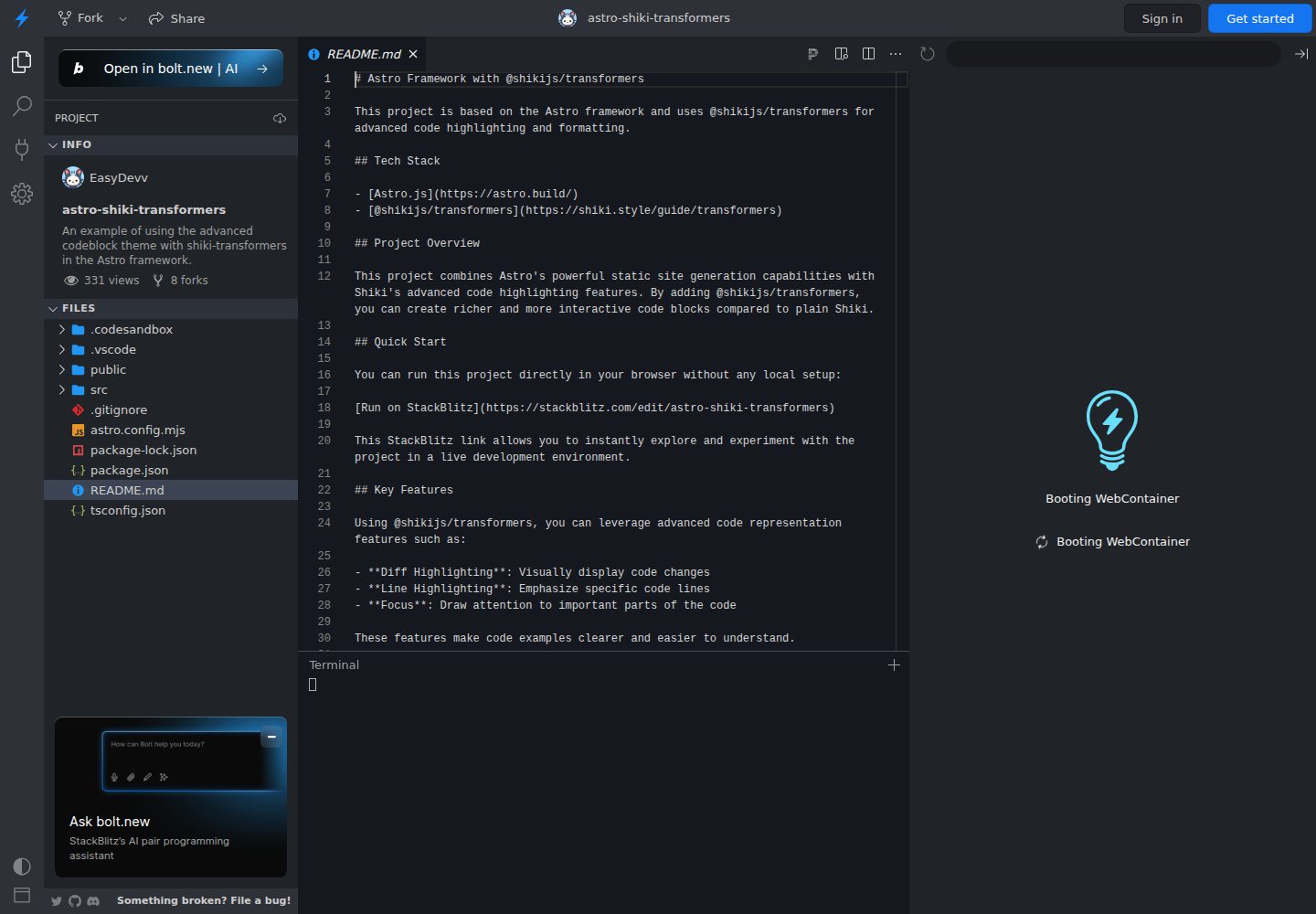Click the Get started button

coord(1259,18)
